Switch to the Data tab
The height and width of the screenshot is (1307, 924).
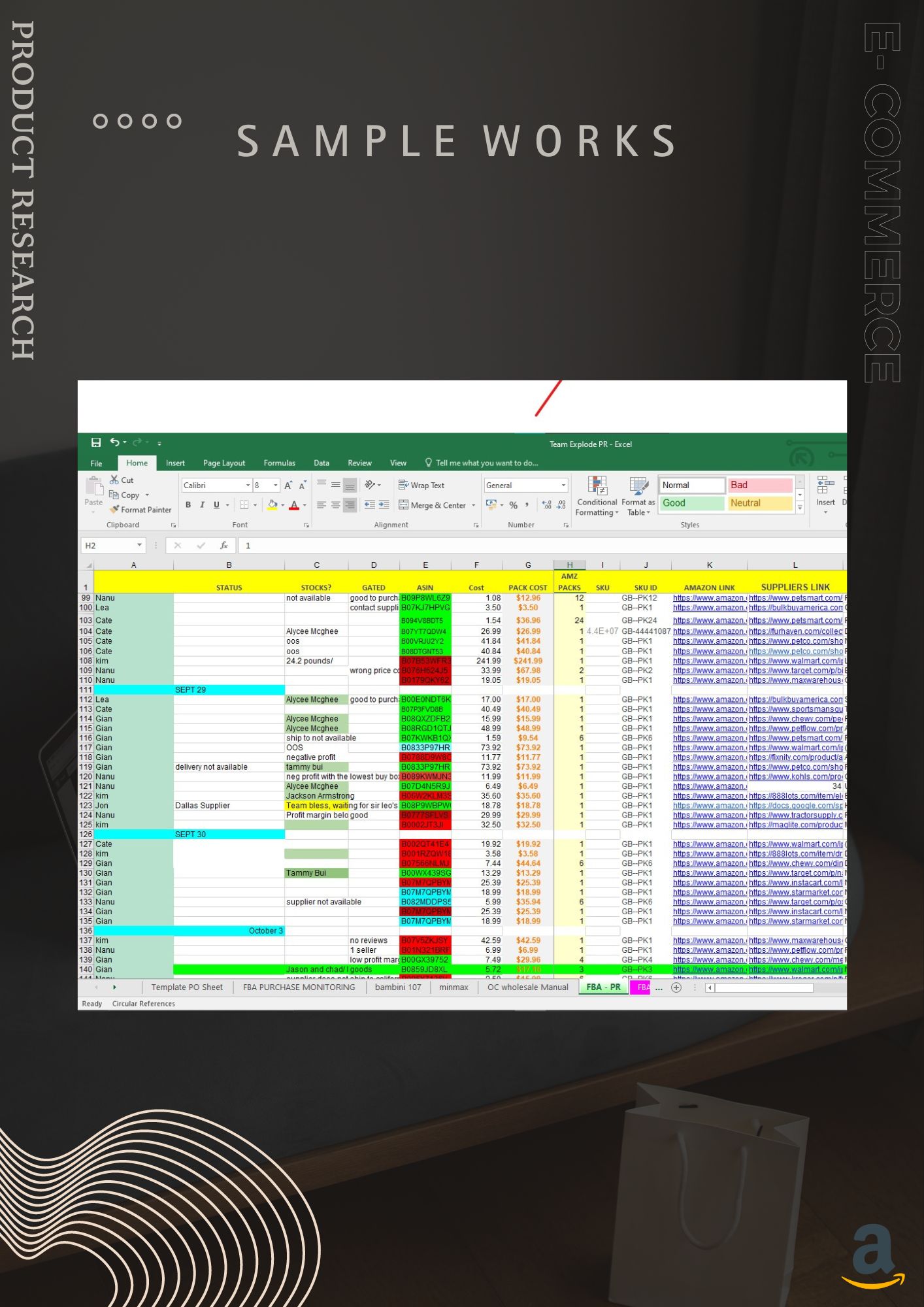click(322, 463)
